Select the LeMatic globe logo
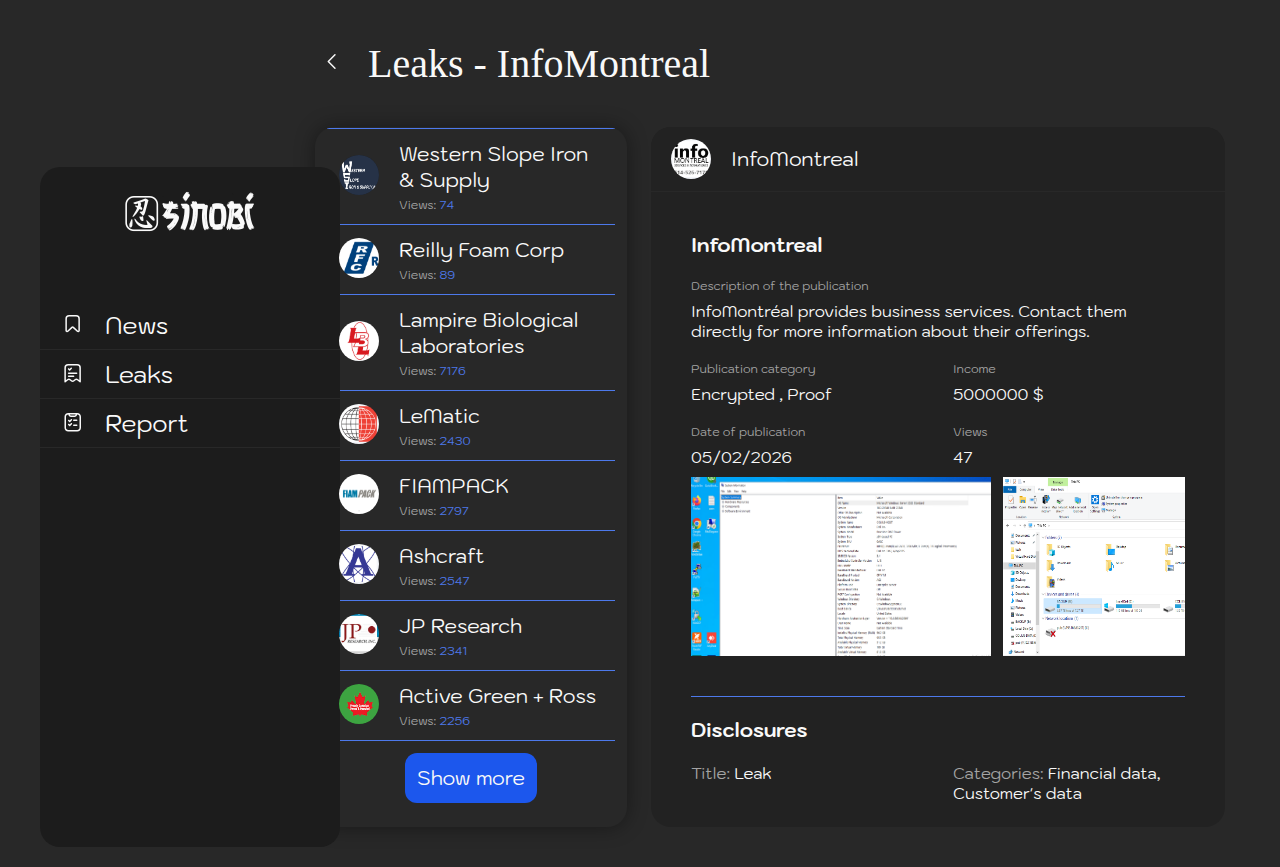Screen dimensions: 1280x867 [359, 424]
